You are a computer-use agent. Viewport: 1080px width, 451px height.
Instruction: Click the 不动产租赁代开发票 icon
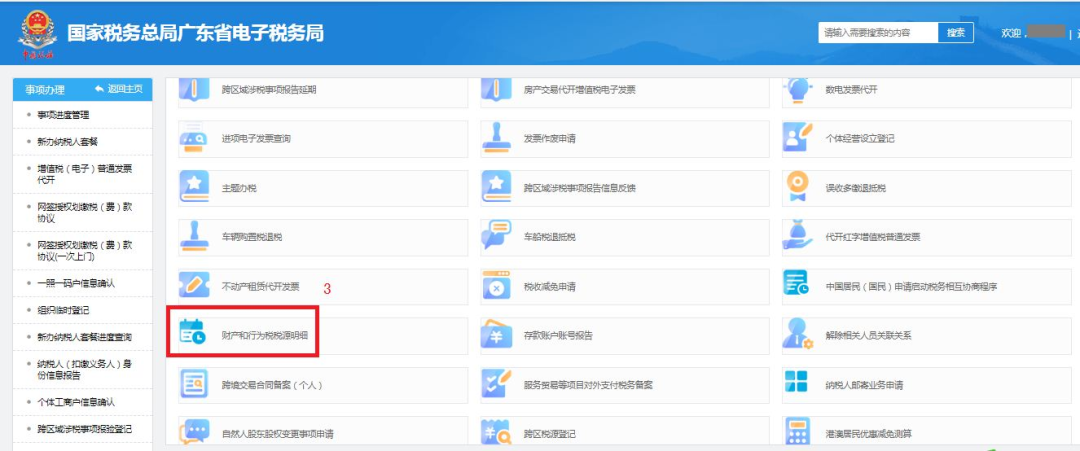tap(194, 286)
